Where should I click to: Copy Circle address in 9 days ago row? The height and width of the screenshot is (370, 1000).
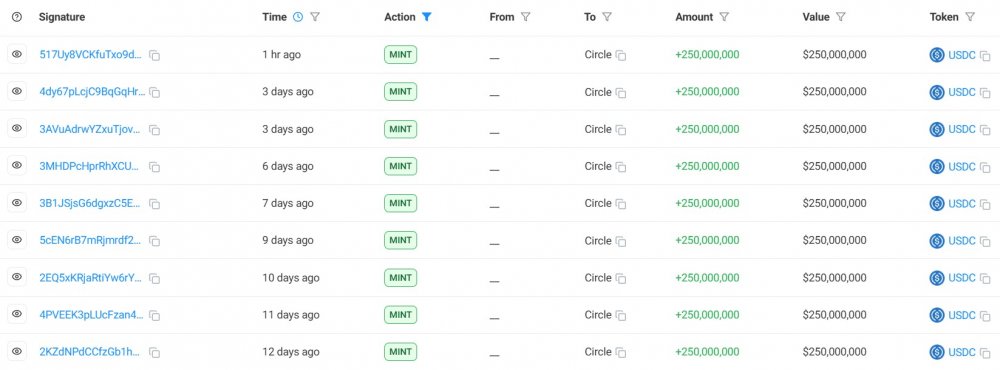coord(621,241)
